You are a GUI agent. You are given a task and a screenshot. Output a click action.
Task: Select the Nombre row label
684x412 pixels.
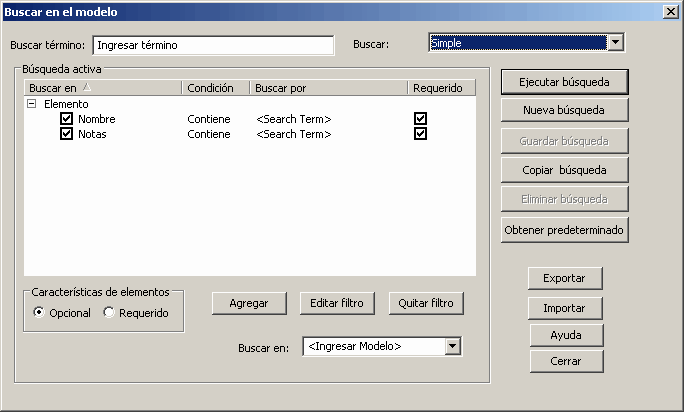97,119
